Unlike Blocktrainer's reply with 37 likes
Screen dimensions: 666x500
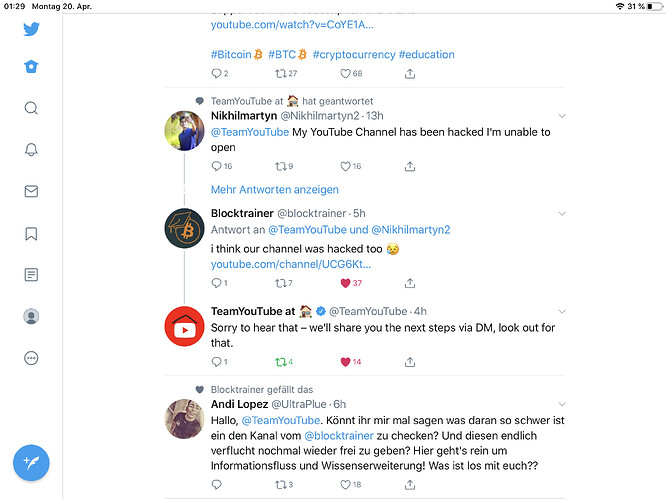[346, 283]
